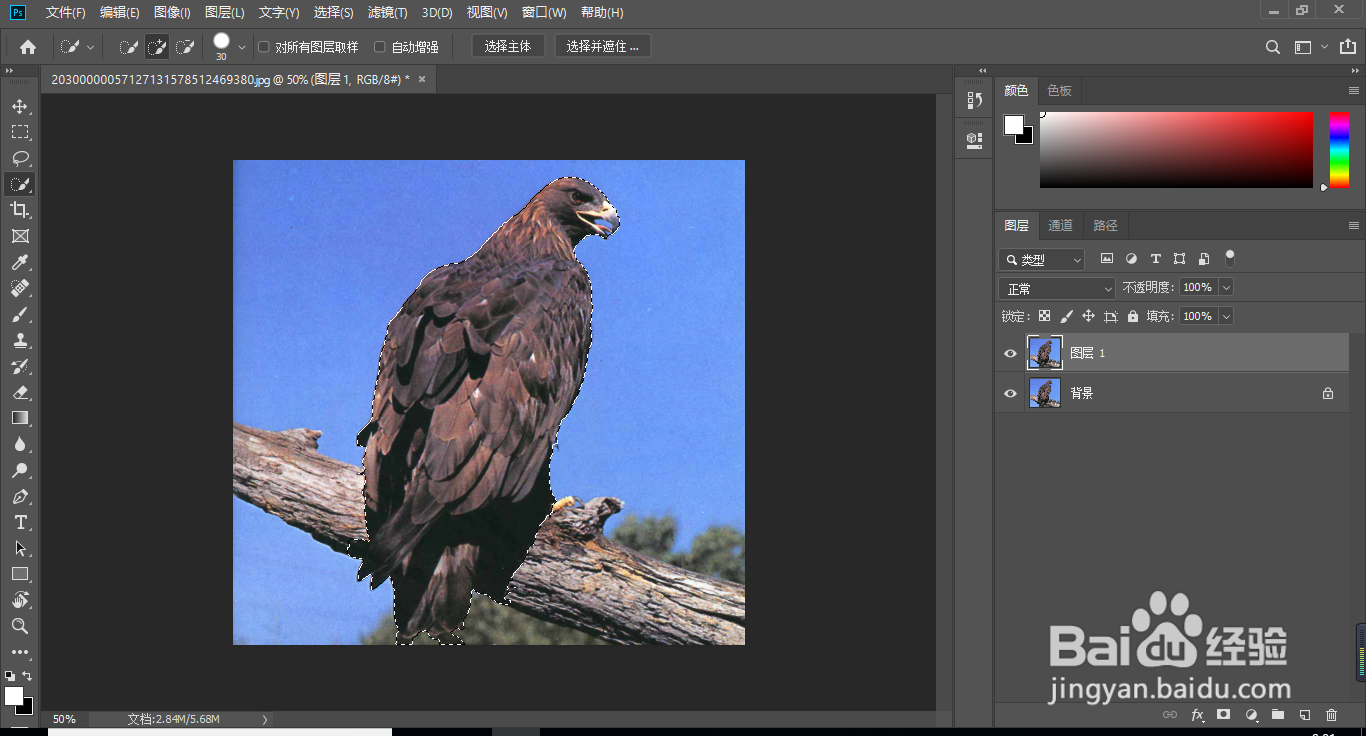Select the Dodge tool
Viewport: 1366px width, 736px height.
(20, 470)
